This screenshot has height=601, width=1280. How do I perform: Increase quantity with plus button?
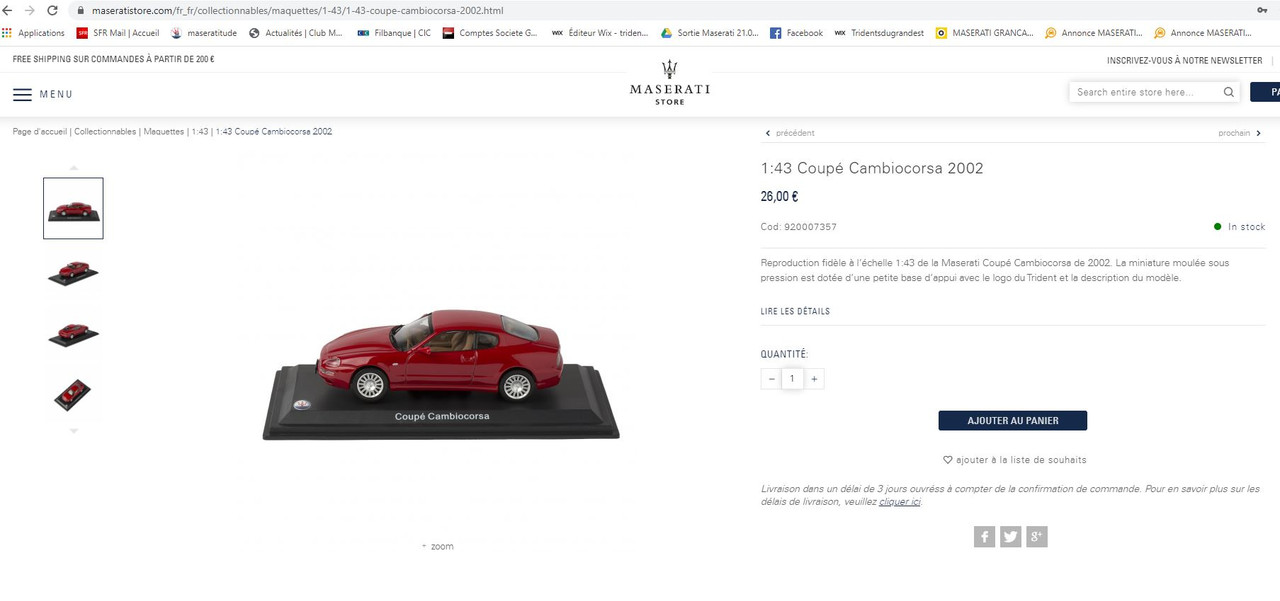coord(814,379)
